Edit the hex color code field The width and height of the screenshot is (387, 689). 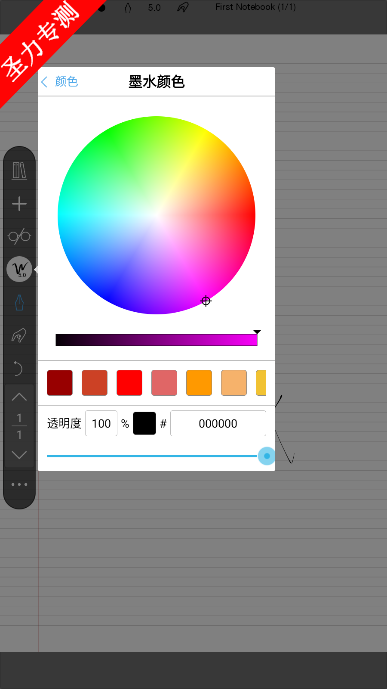tap(218, 423)
